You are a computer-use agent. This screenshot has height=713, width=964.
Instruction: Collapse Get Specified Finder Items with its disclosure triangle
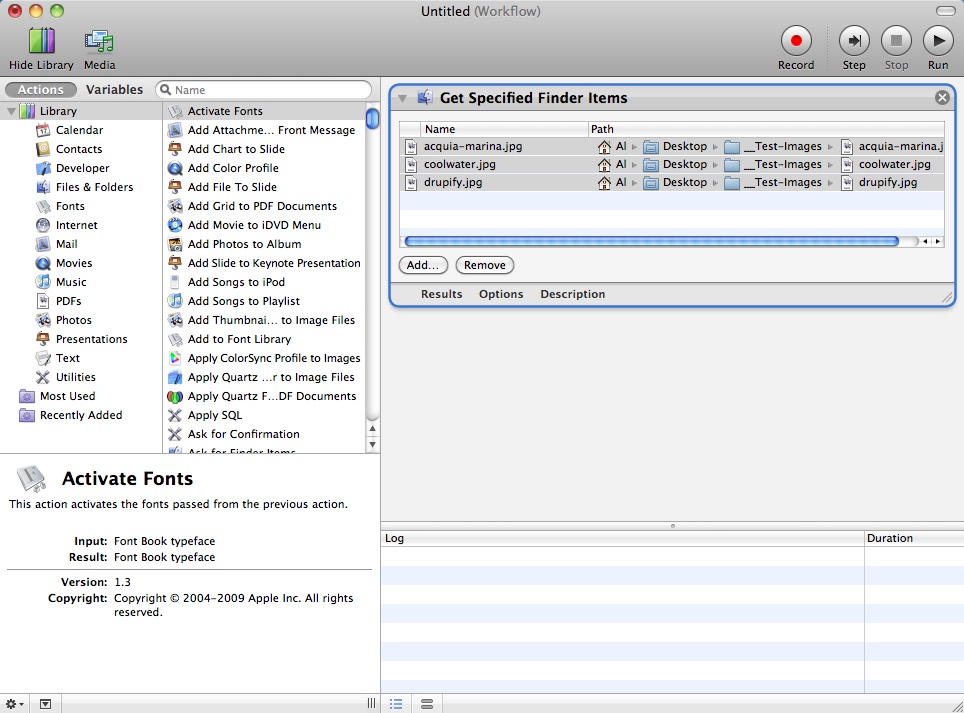tap(403, 98)
